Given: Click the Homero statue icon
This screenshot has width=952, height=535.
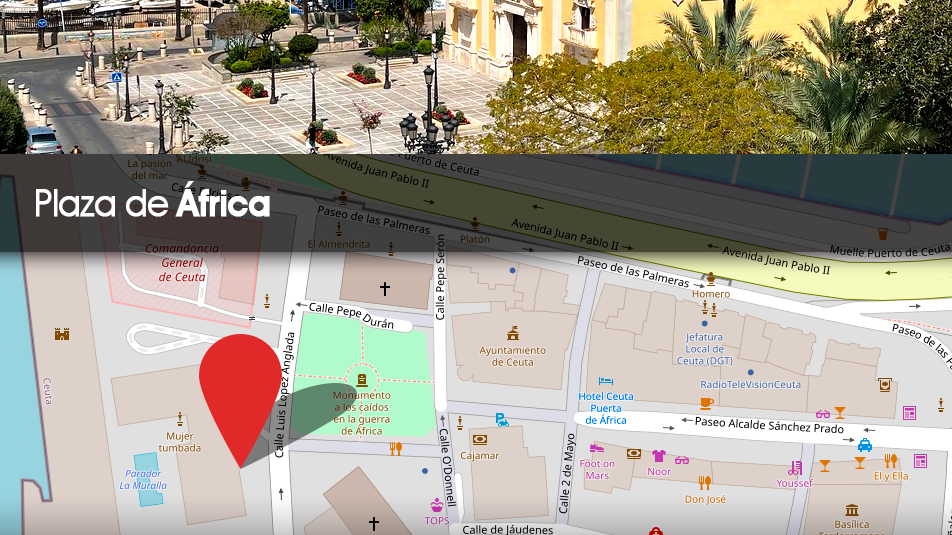Looking at the screenshot, I should pos(710,279).
